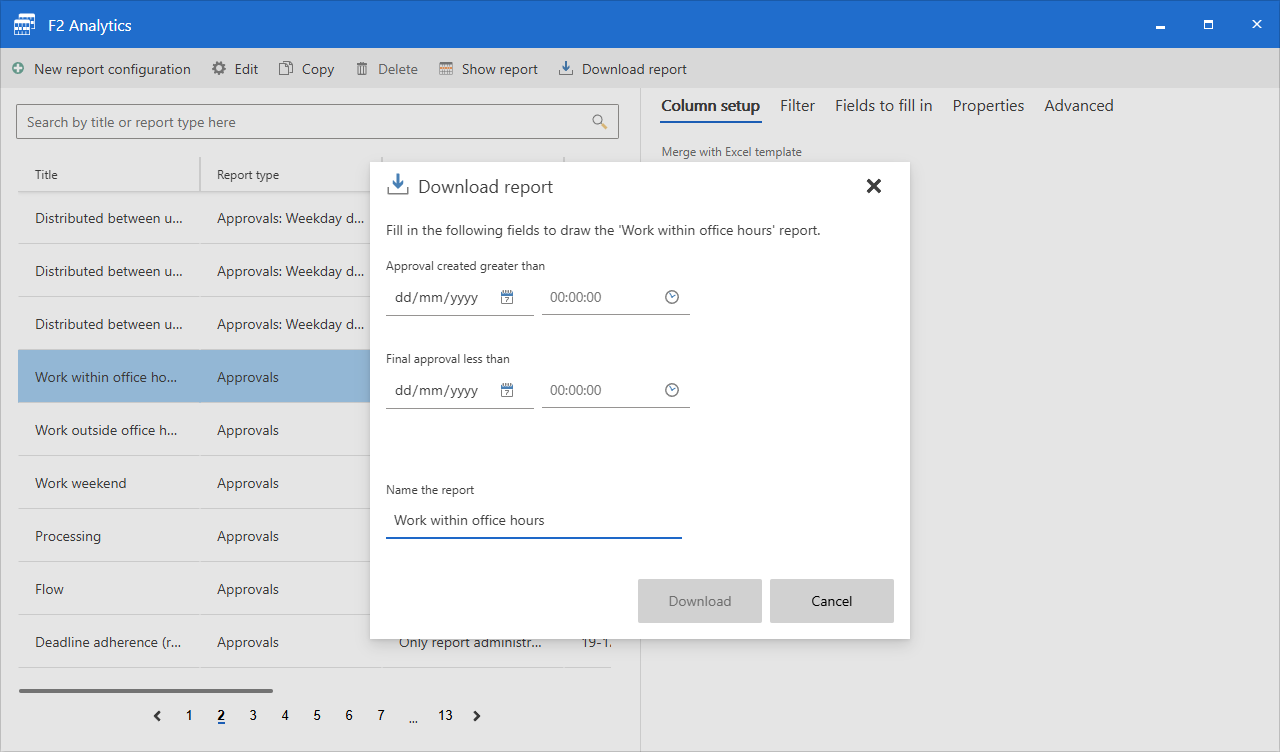
Task: Click the search magnifier icon
Action: [x=600, y=122]
